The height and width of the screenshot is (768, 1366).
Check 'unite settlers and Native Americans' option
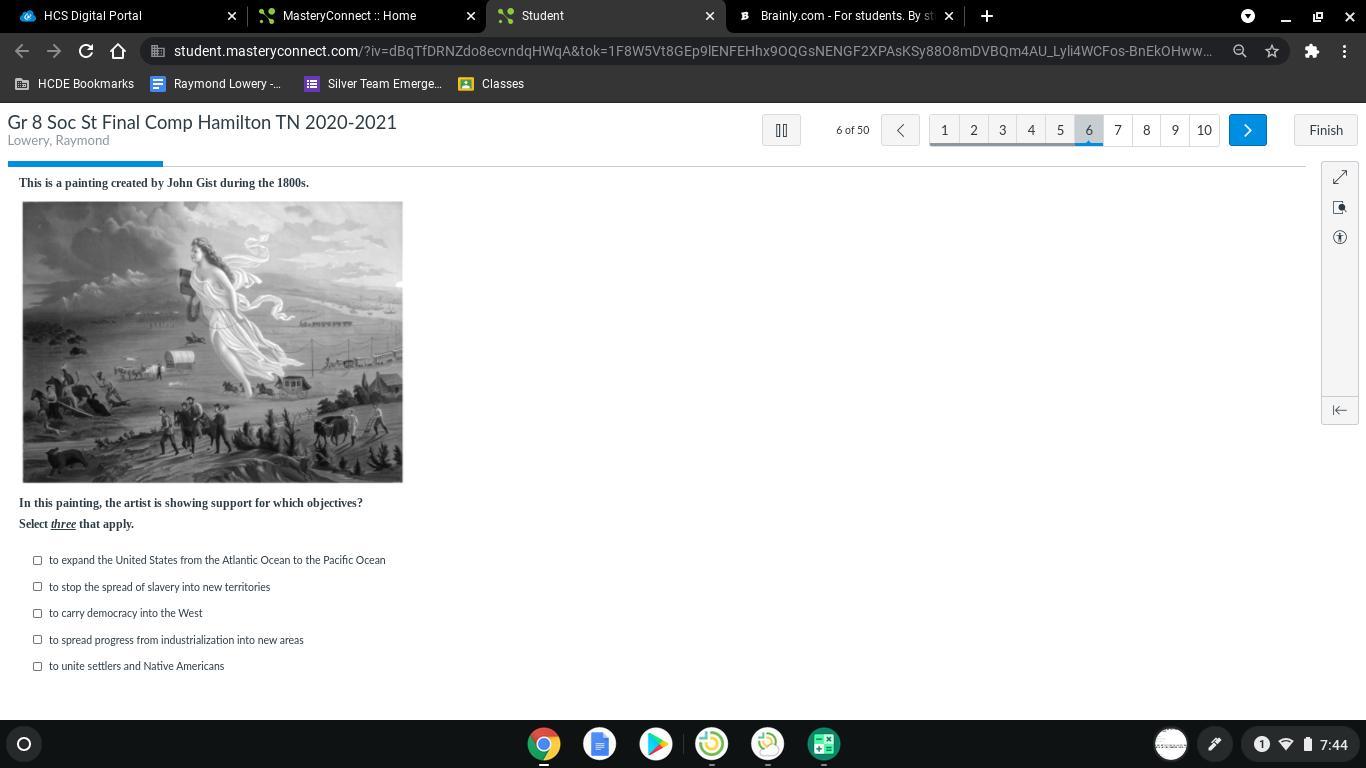coord(38,666)
